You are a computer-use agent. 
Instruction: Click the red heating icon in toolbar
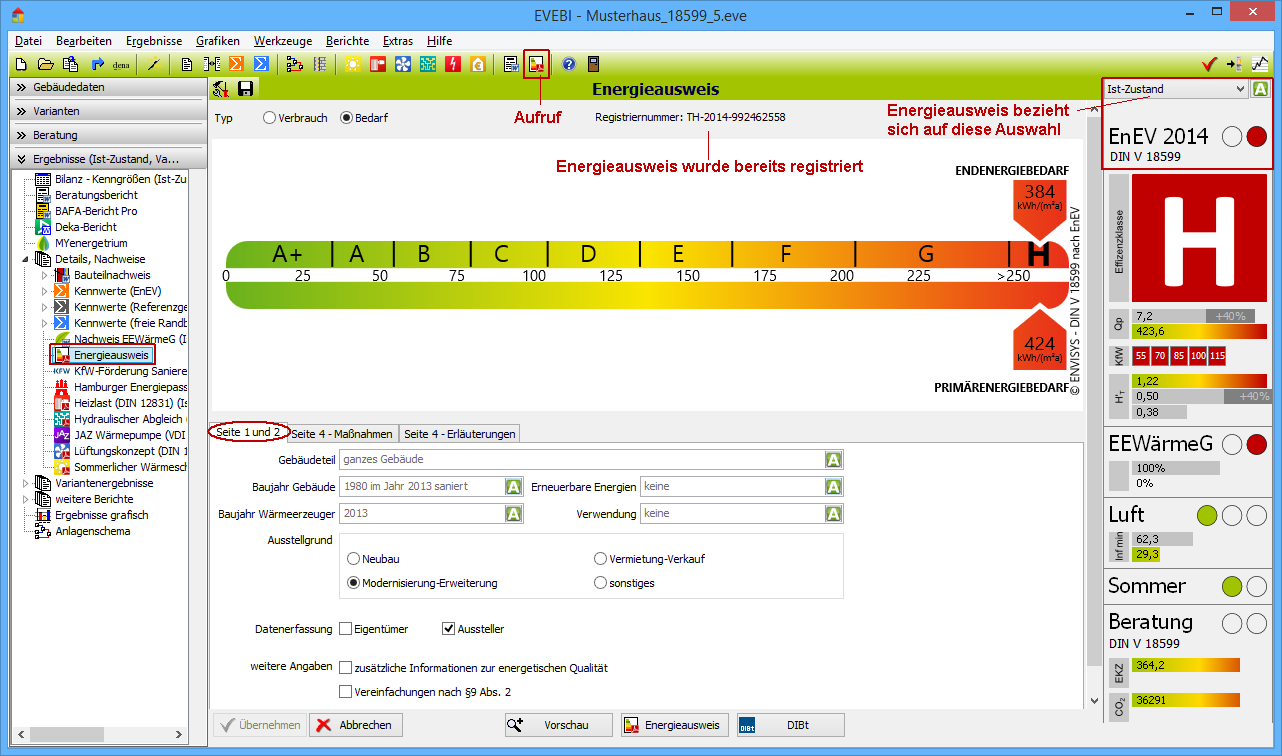(378, 64)
